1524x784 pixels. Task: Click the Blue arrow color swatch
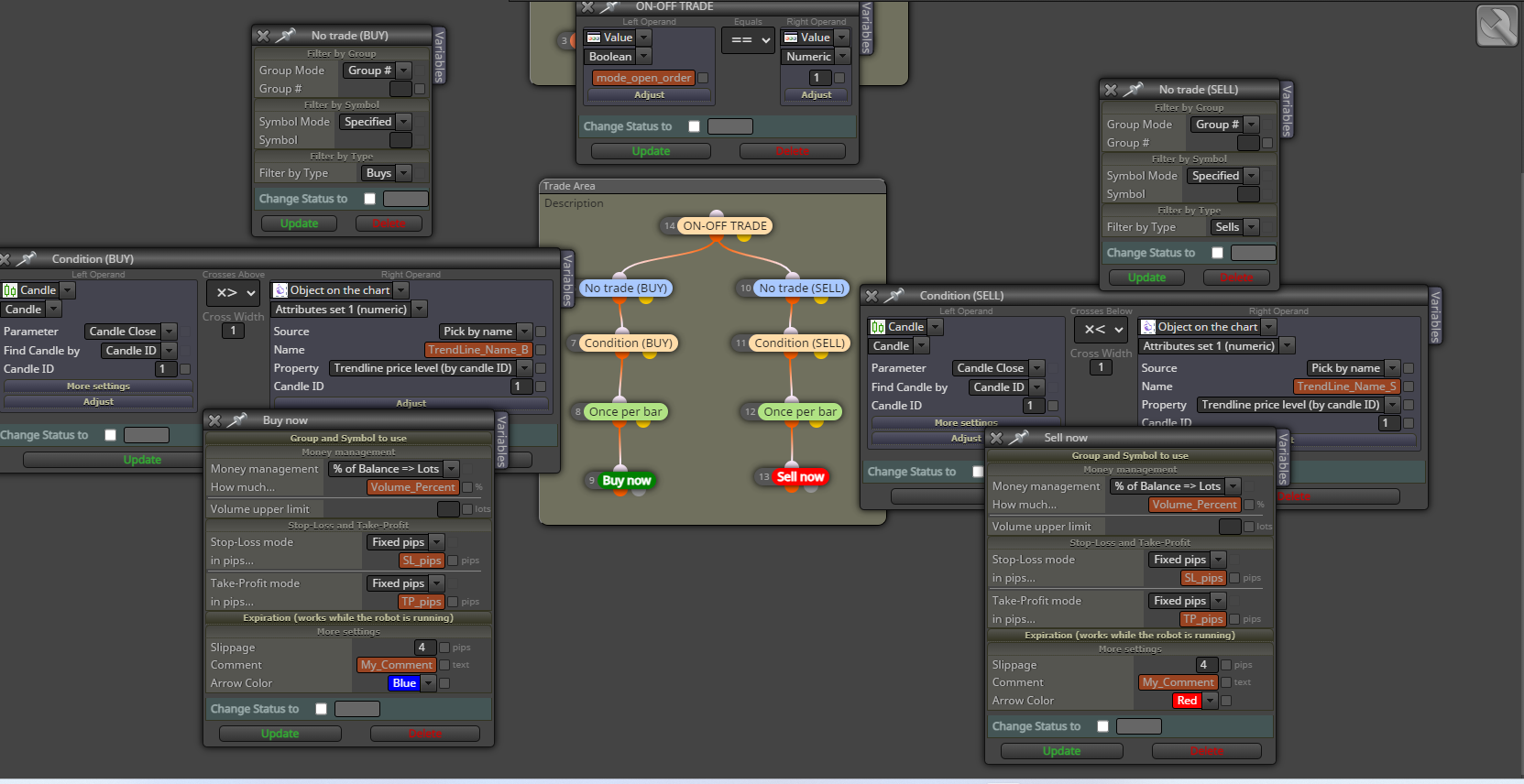[x=404, y=683]
